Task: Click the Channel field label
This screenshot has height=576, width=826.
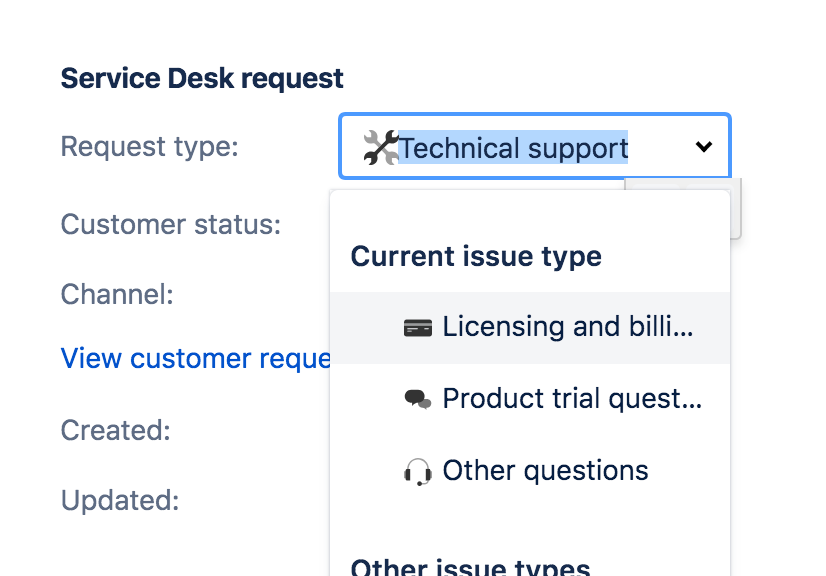Action: 117,294
